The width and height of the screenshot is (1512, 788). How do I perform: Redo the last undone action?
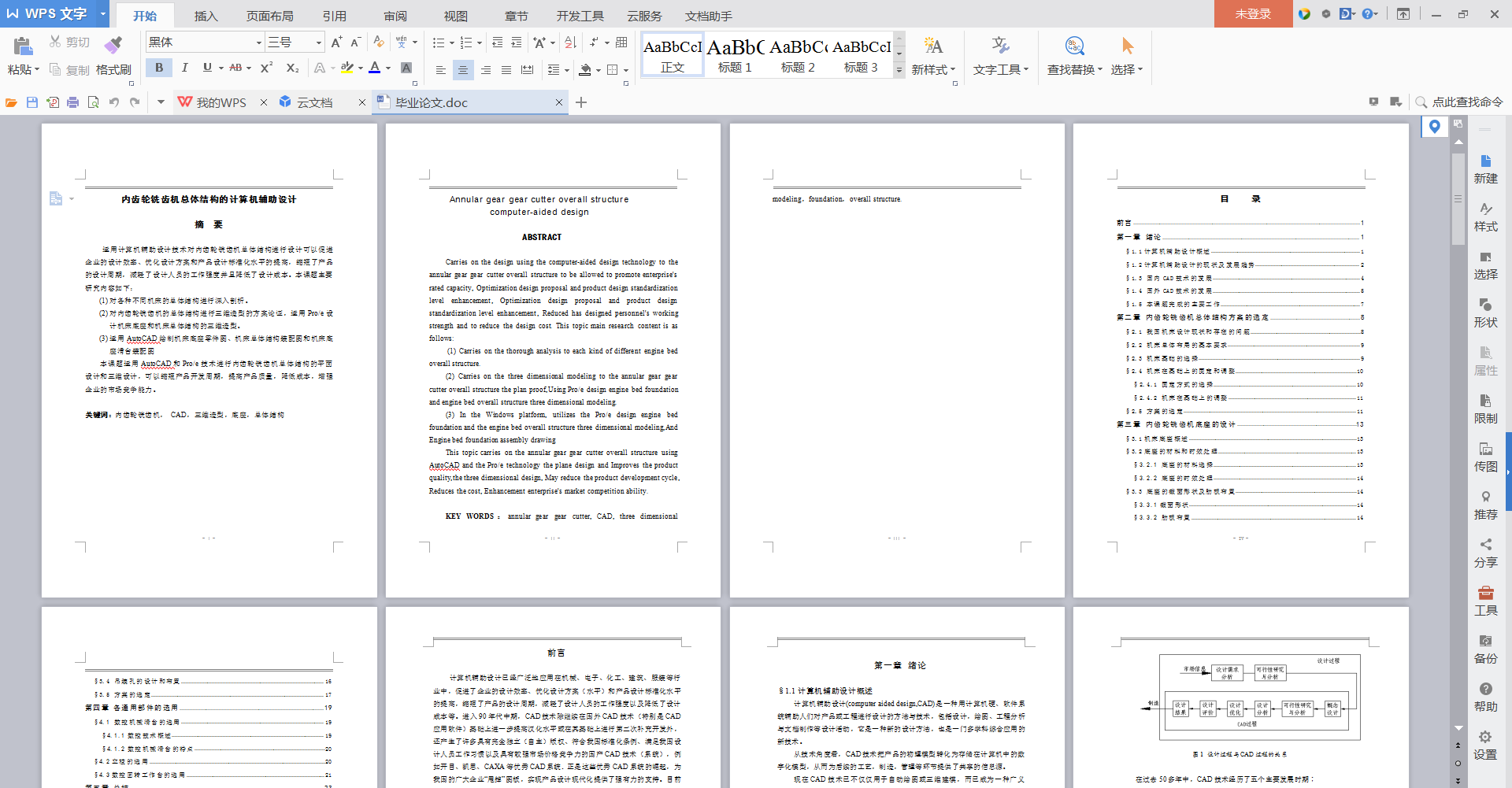pyautogui.click(x=135, y=102)
